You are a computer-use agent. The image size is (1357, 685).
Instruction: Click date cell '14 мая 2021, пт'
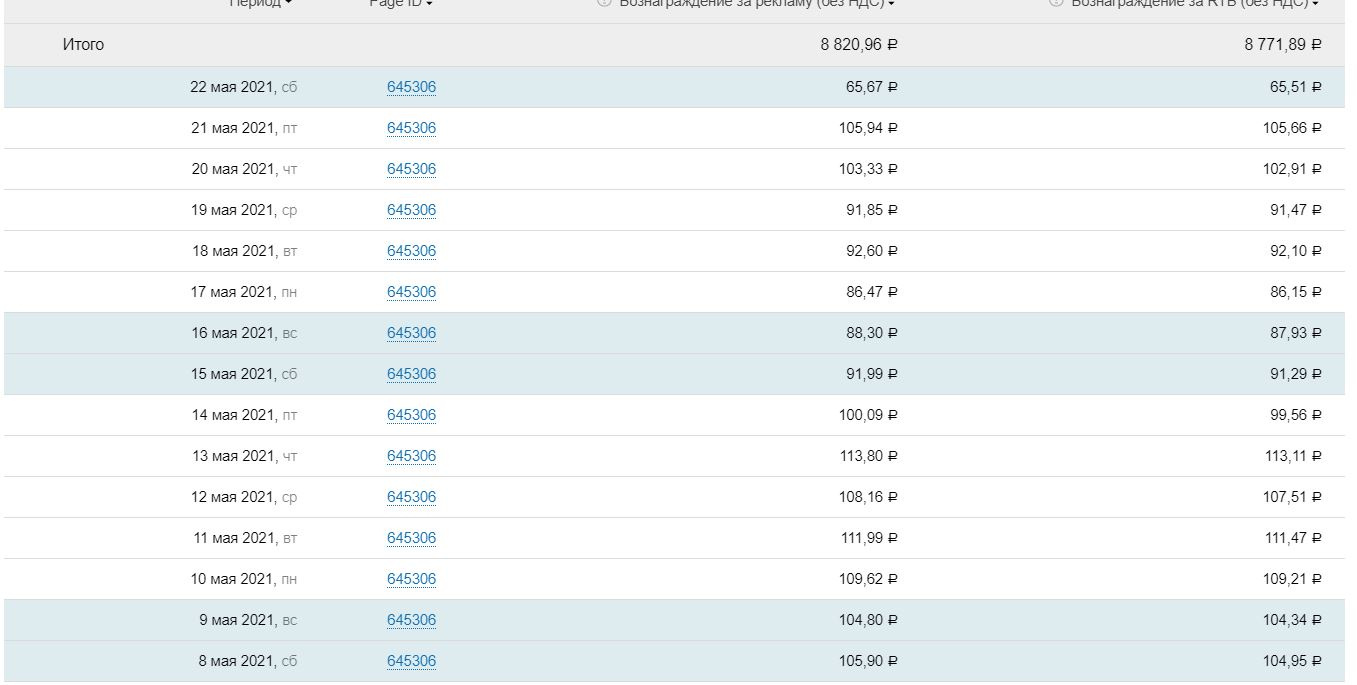point(245,415)
